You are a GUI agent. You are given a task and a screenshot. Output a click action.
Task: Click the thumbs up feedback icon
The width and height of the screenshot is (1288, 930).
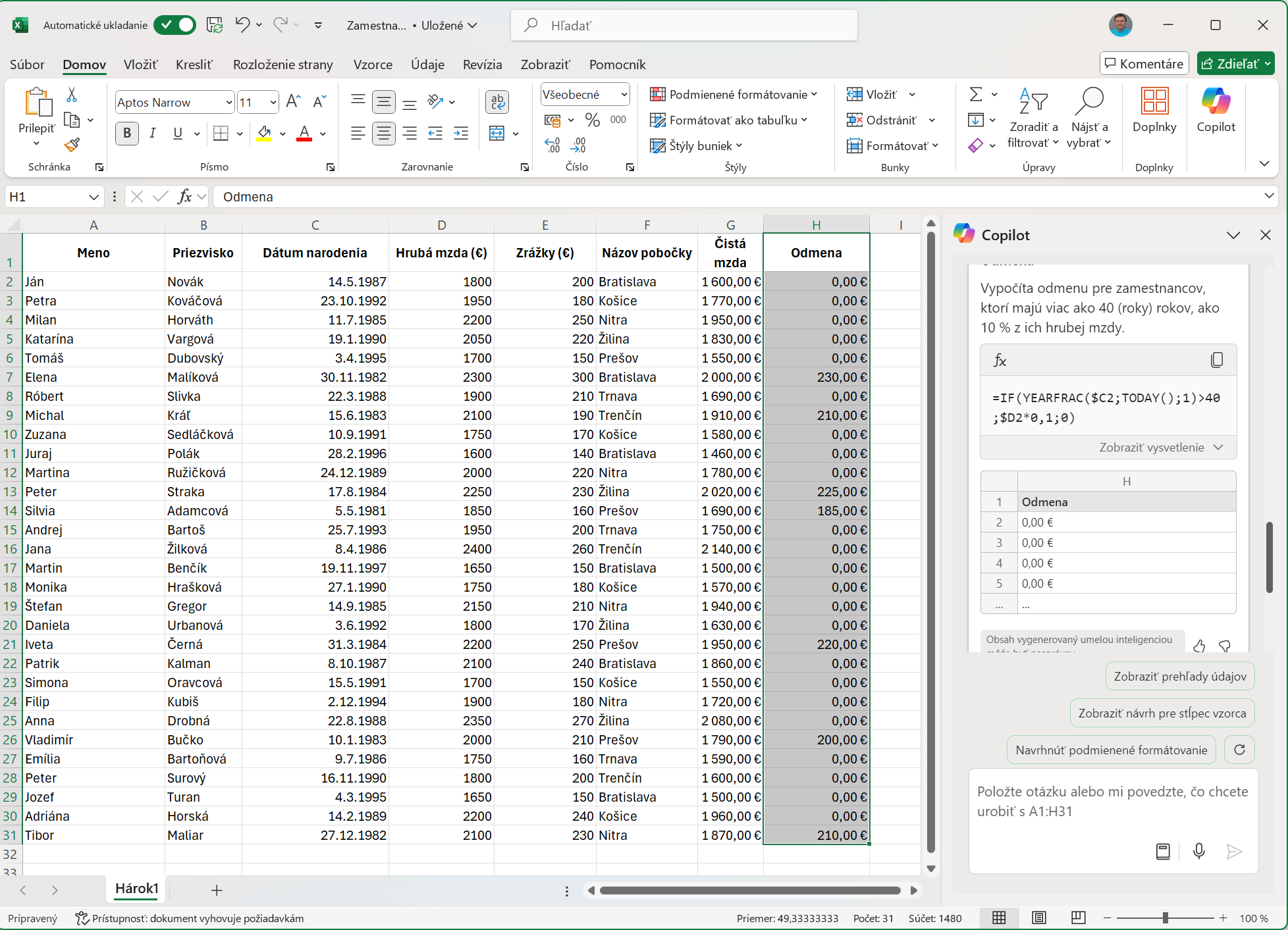click(x=1199, y=646)
